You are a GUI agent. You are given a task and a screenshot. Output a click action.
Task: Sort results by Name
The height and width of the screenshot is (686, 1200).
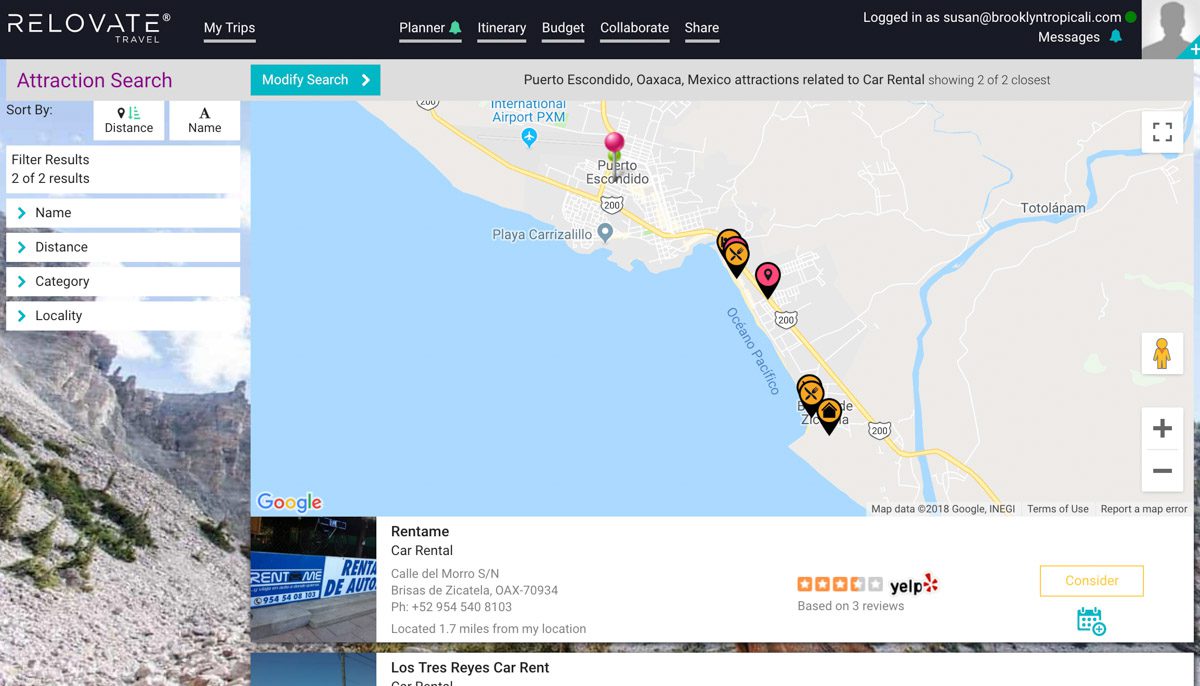204,120
